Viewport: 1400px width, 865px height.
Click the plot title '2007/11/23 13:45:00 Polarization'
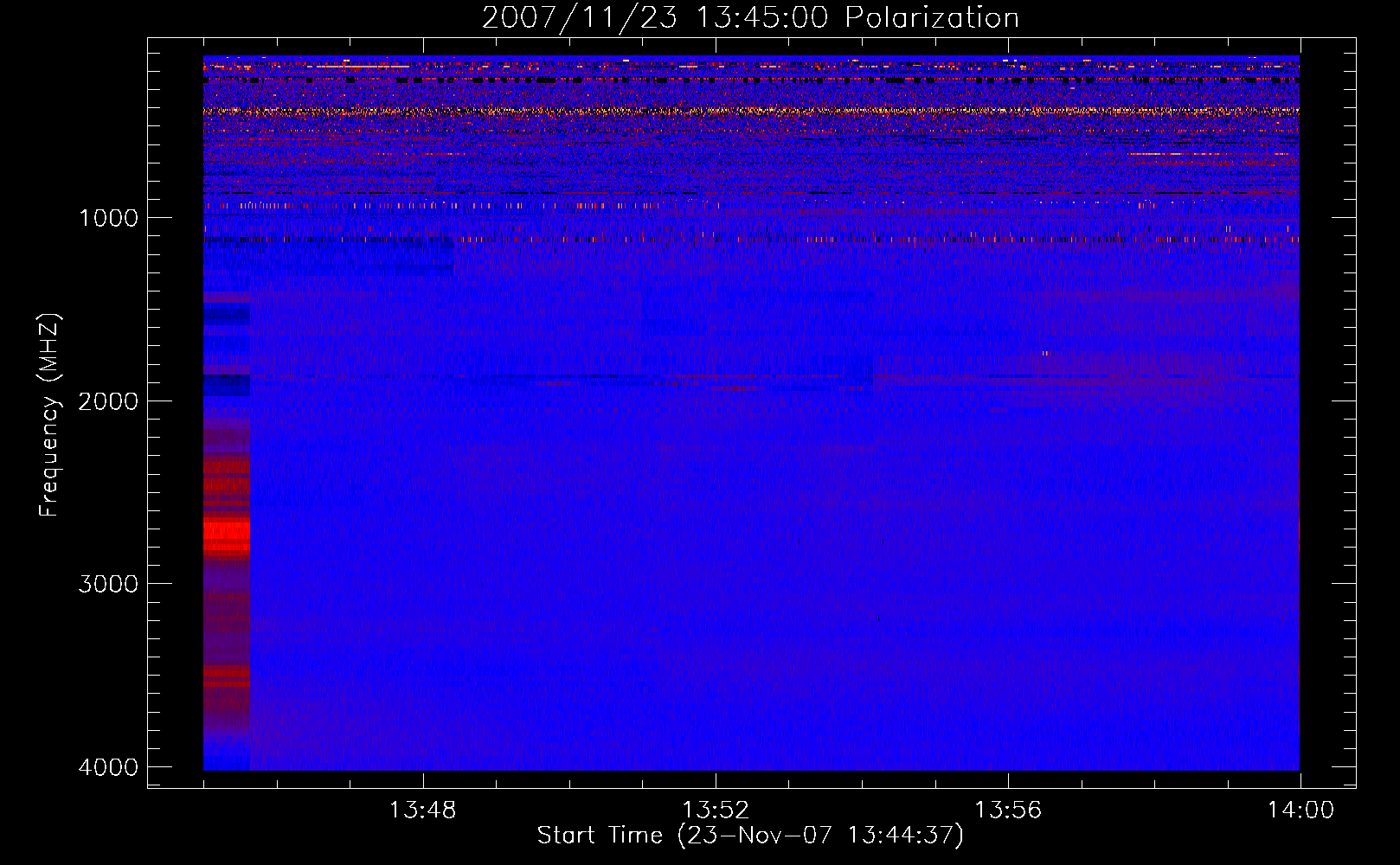(x=750, y=17)
